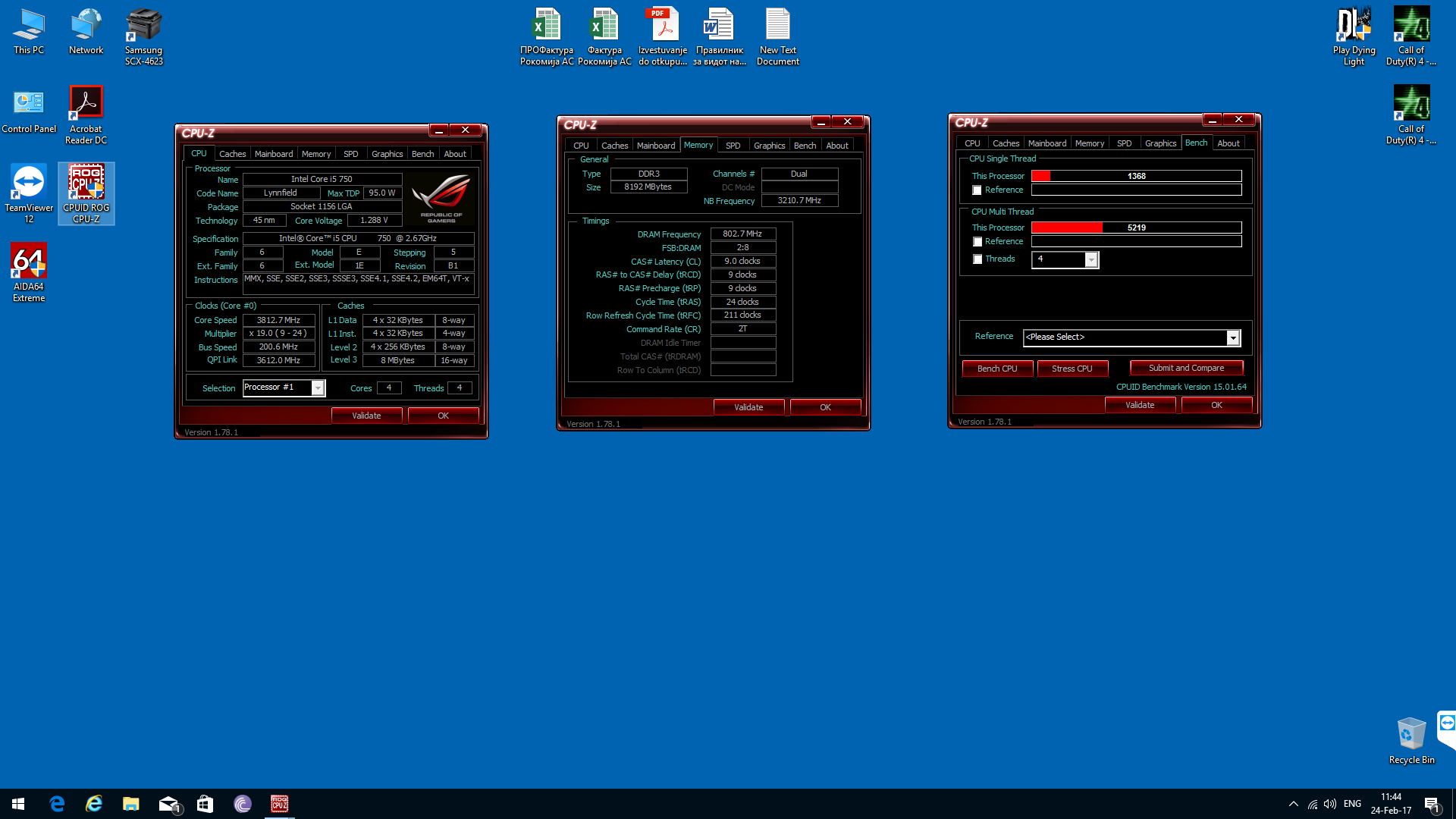Launch second Call of Duty 4 shortcut
Image resolution: width=1456 pixels, height=819 pixels.
1411,115
